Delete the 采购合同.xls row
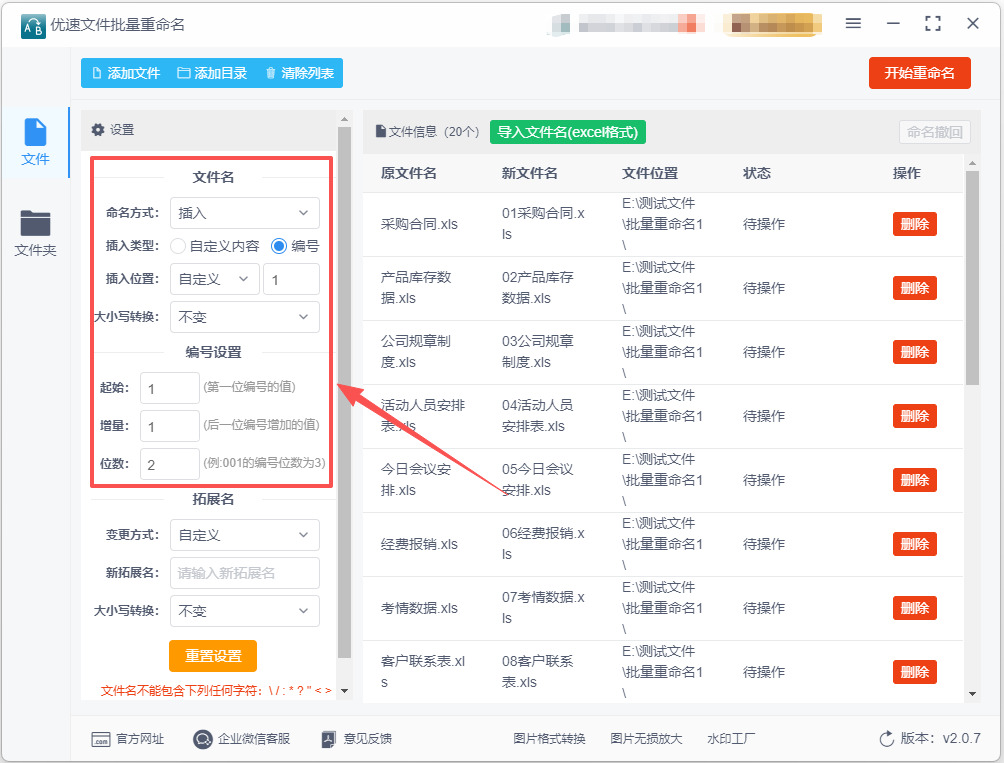 914,224
